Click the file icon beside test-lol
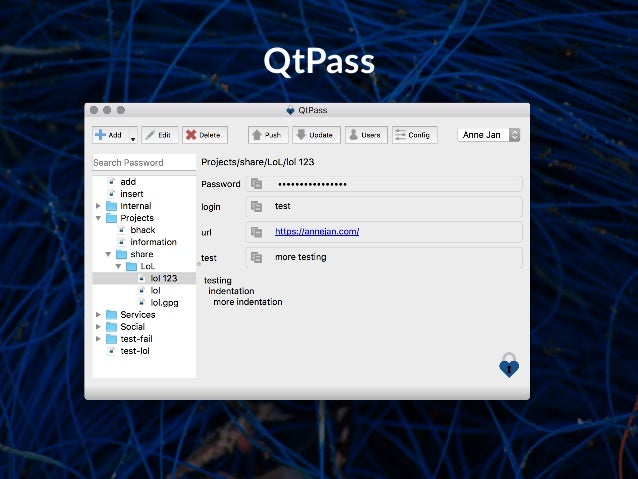 111,351
